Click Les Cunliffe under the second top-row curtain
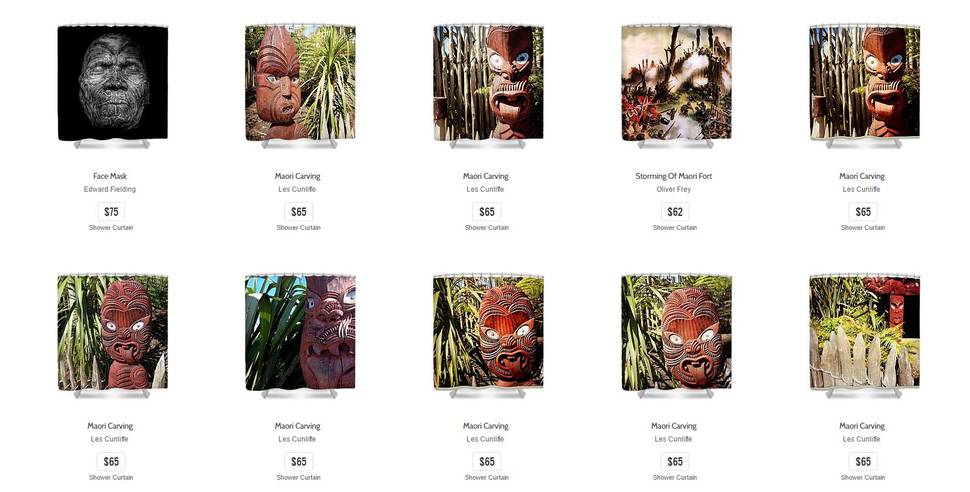Viewport: 970px width, 492px height. point(298,189)
